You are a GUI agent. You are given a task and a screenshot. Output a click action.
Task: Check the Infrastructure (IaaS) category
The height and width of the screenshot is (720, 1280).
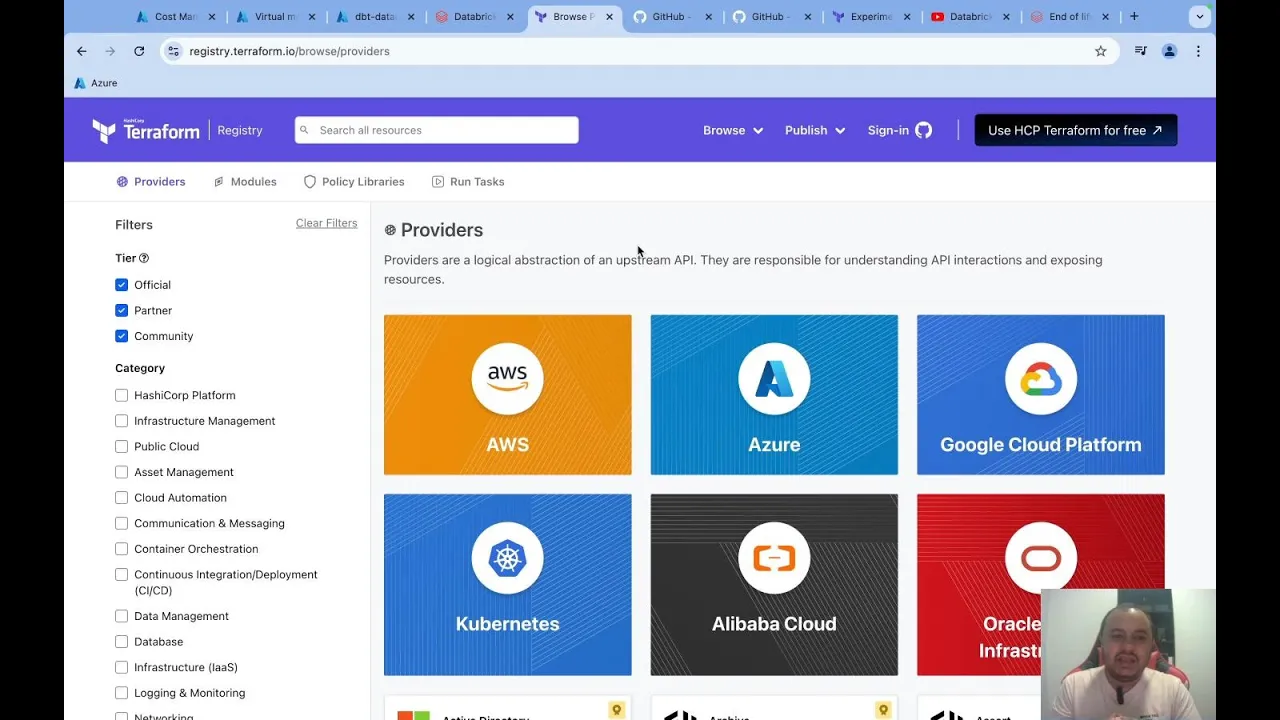pyautogui.click(x=121, y=667)
